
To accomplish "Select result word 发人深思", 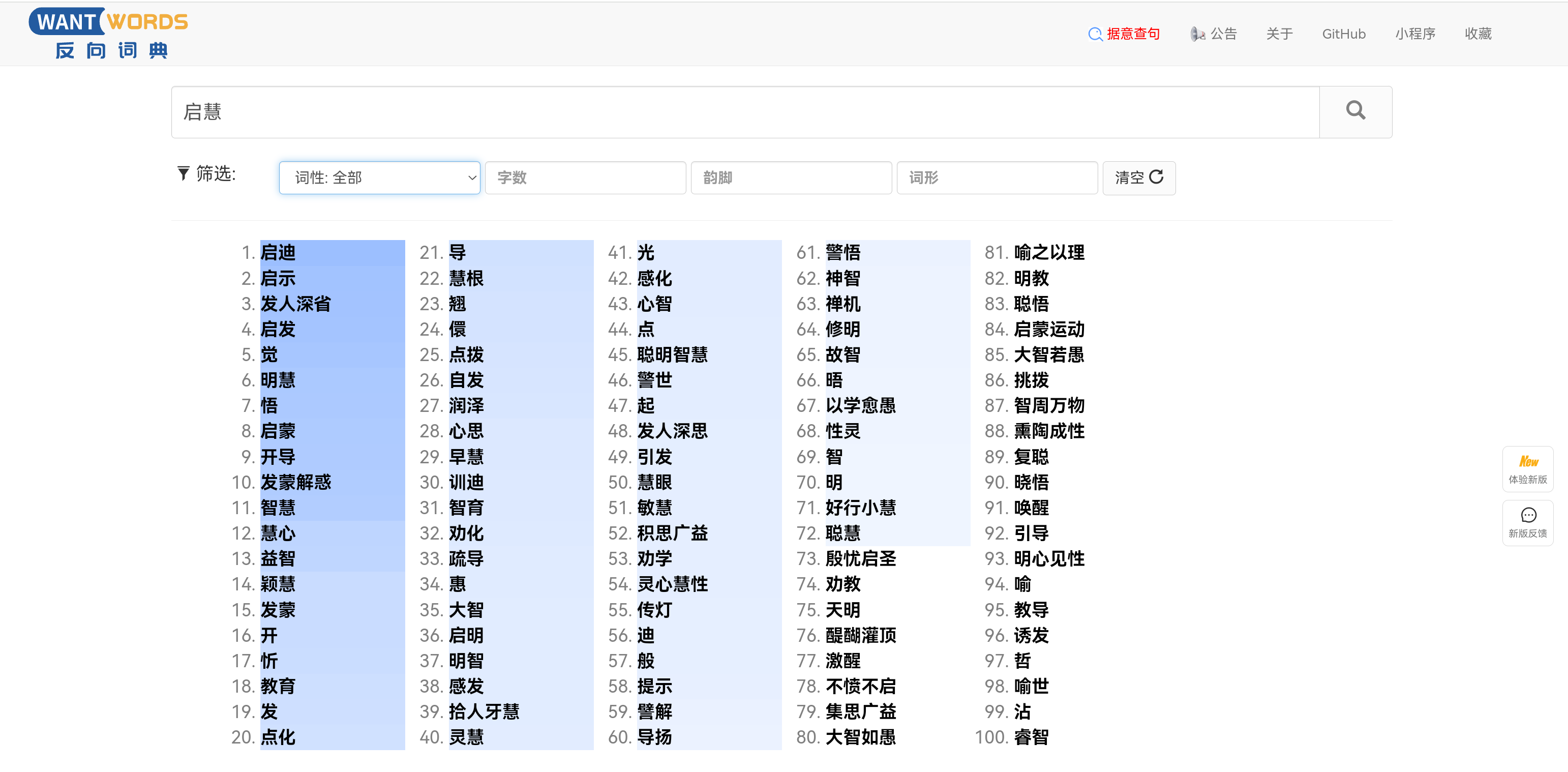I will 673,431.
